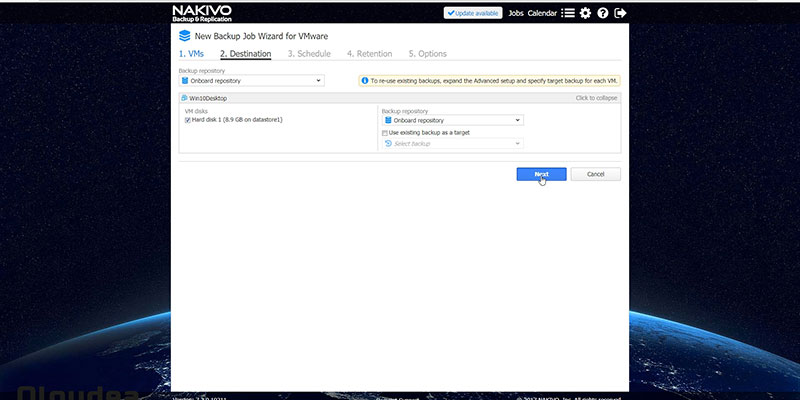Open the help question mark icon

coord(603,13)
